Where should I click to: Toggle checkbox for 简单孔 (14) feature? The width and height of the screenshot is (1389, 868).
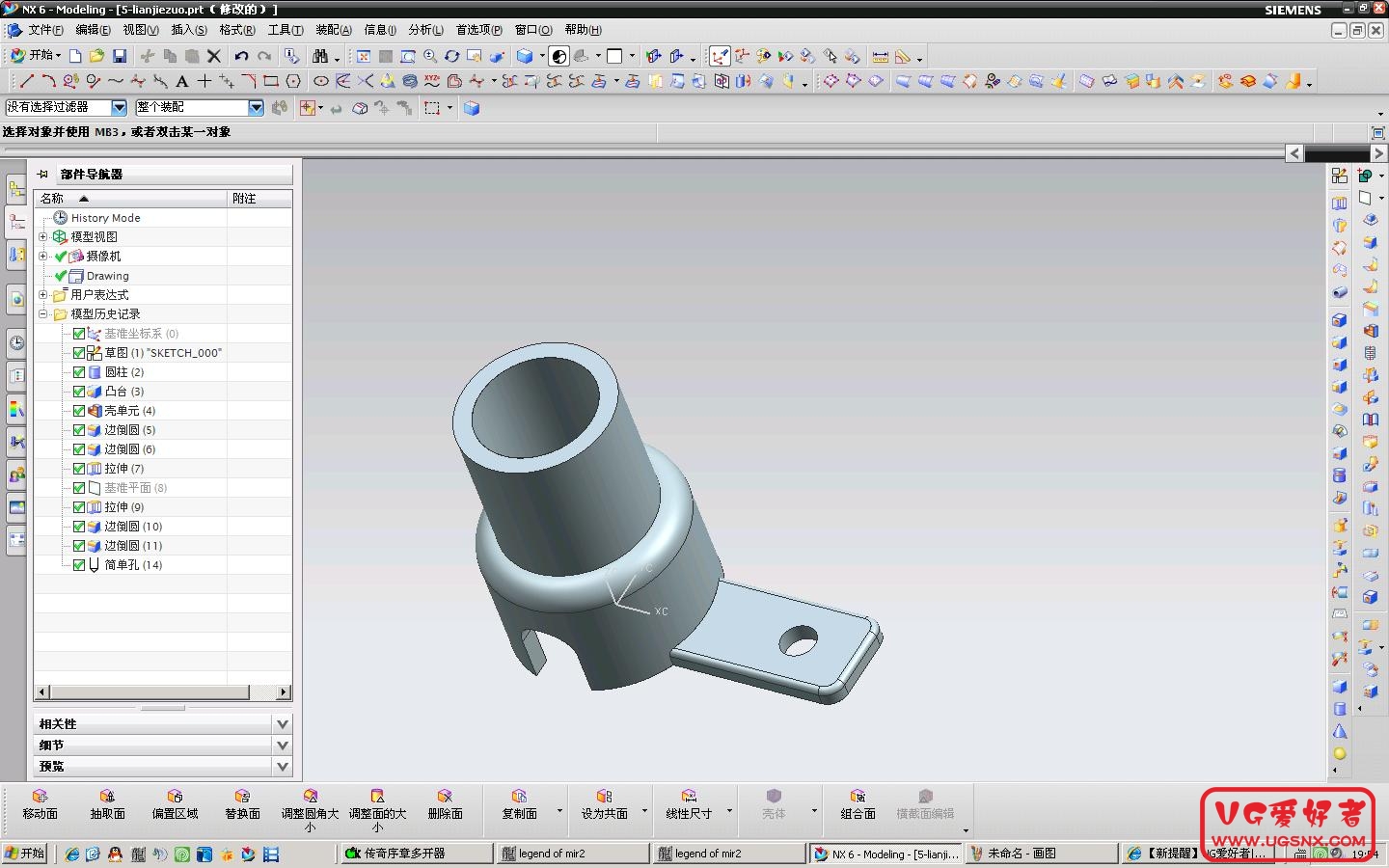[x=79, y=565]
